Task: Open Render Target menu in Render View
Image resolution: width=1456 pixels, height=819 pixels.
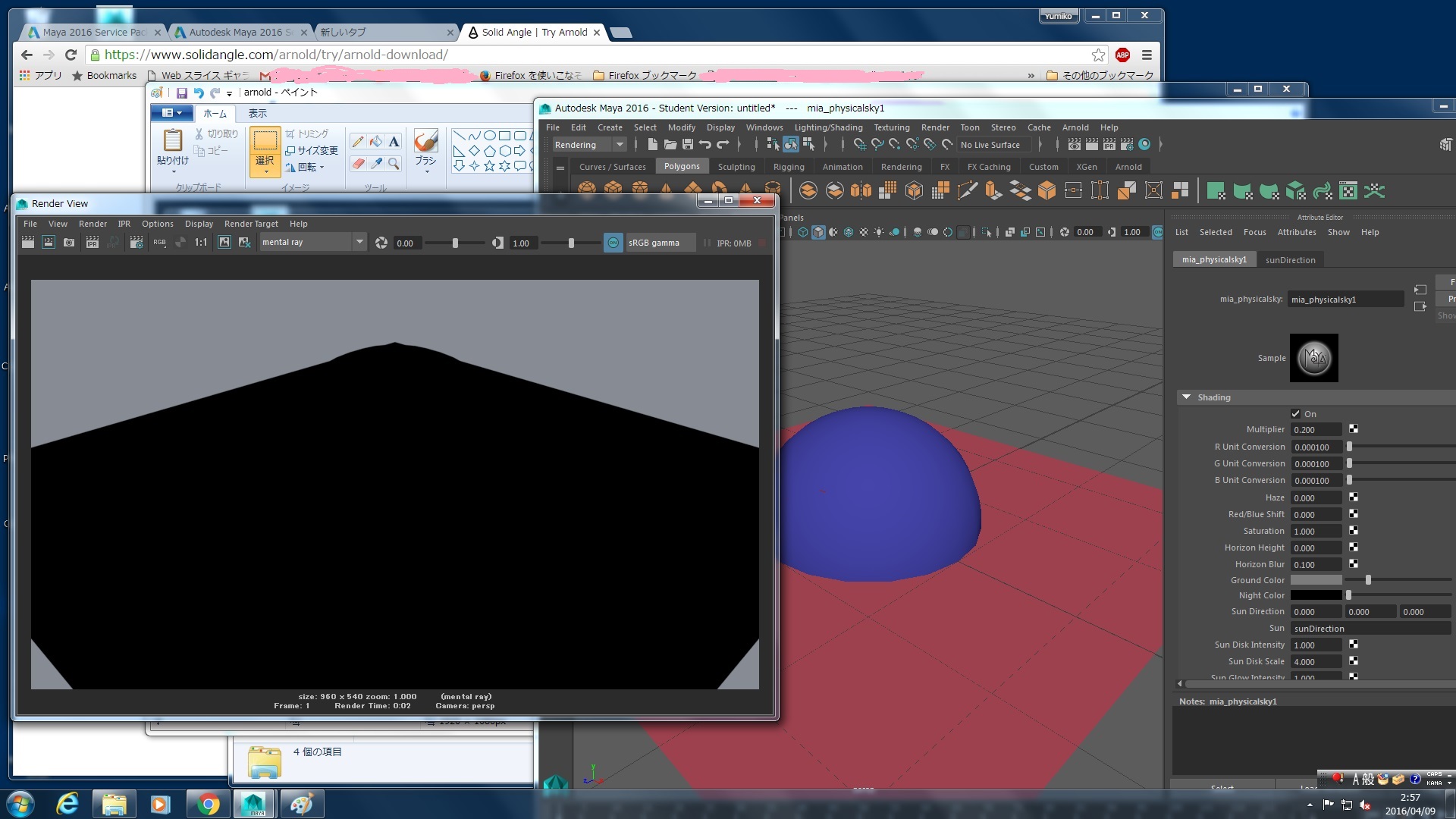Action: [251, 224]
